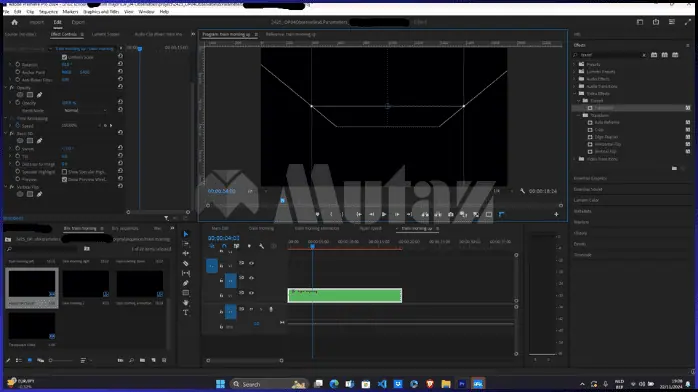Select the Rectangle tool
This screenshot has width=698, height=392.
186,293
